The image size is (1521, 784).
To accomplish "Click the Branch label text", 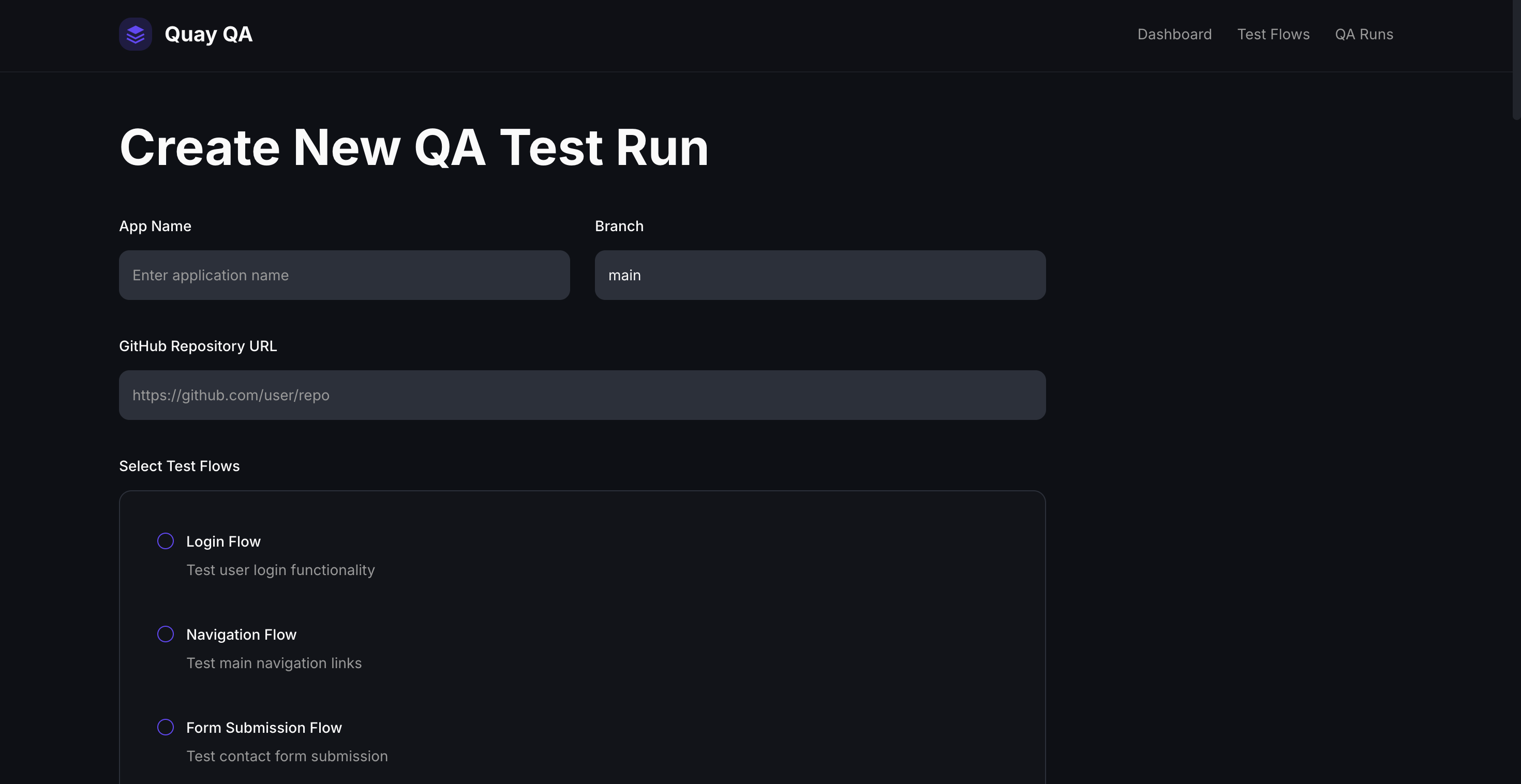I will (619, 225).
